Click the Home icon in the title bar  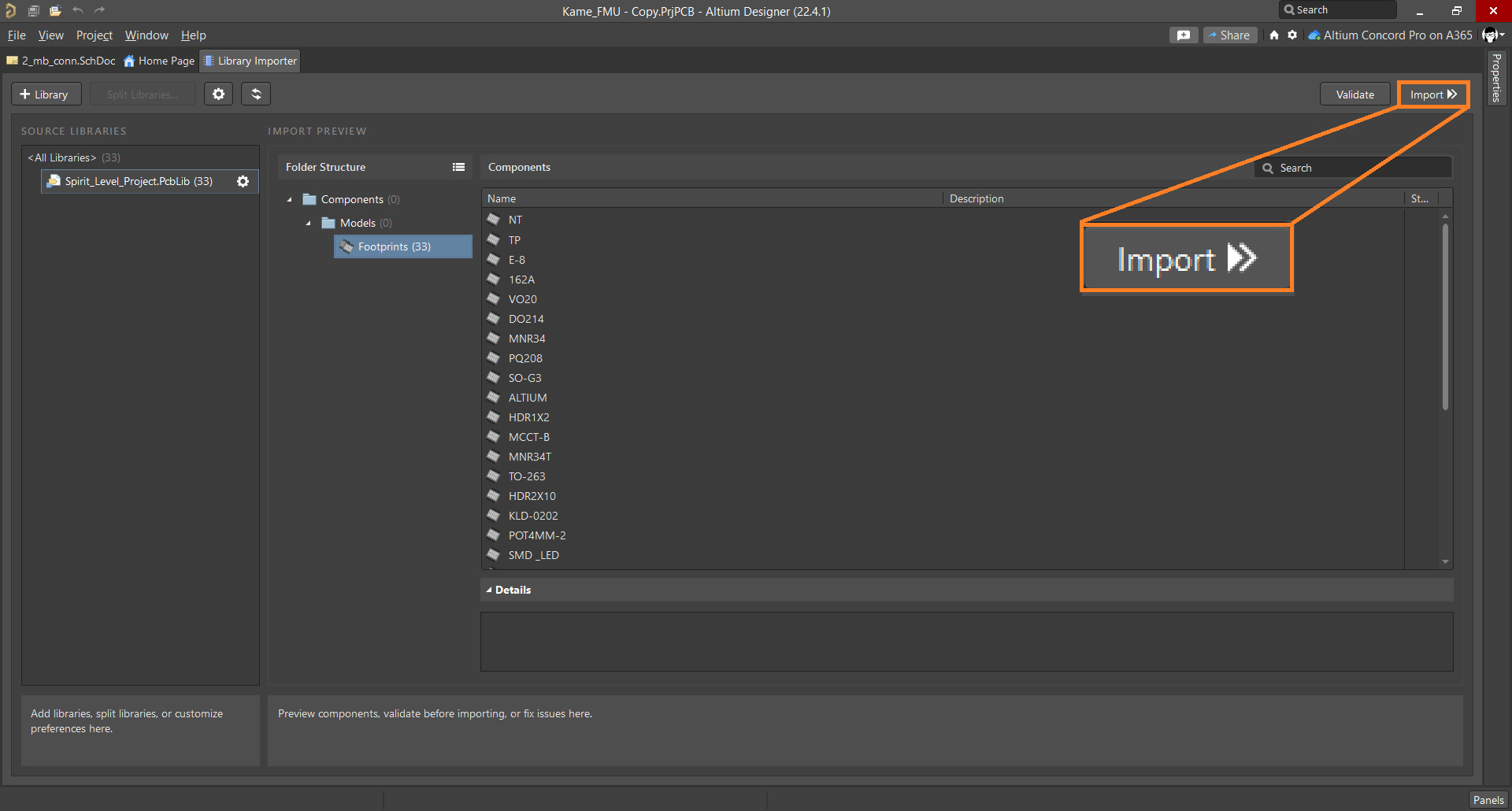tap(1274, 35)
